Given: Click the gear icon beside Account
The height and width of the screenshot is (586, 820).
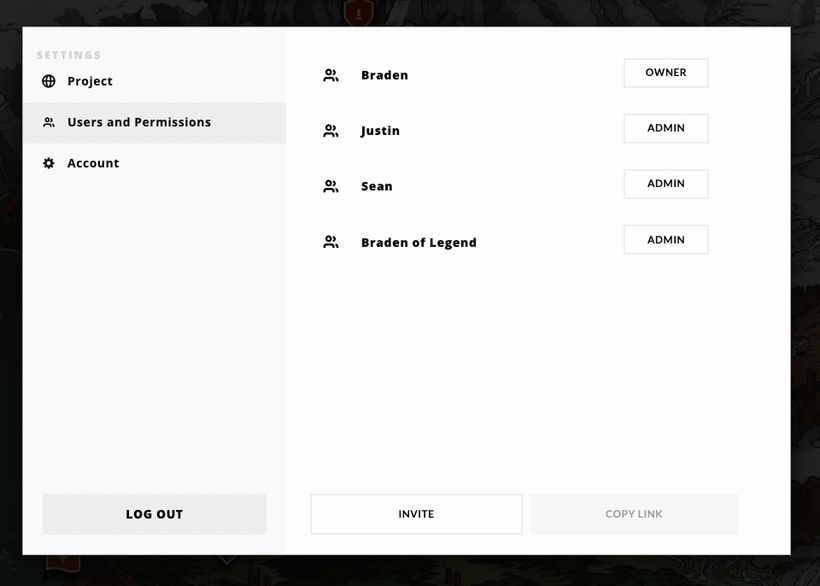Looking at the screenshot, I should (x=49, y=163).
